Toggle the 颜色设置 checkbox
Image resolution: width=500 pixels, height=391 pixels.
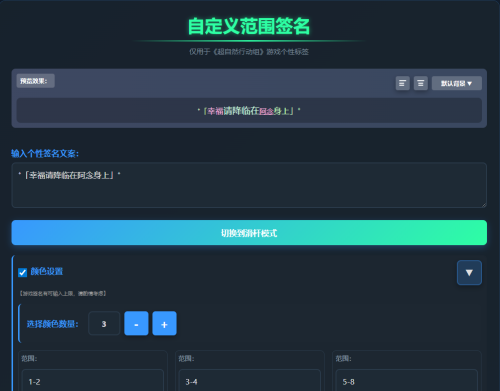(22, 272)
